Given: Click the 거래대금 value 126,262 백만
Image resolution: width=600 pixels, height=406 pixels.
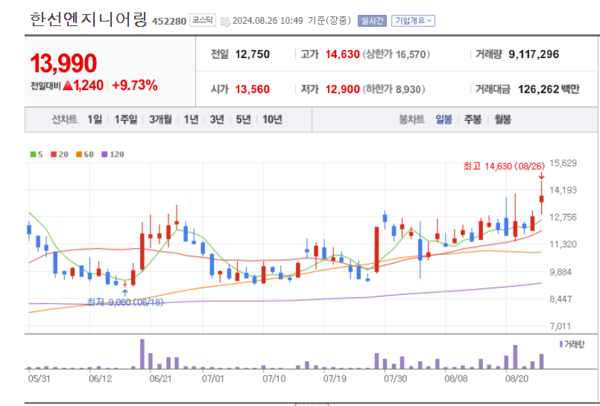Looking at the screenshot, I should [549, 90].
